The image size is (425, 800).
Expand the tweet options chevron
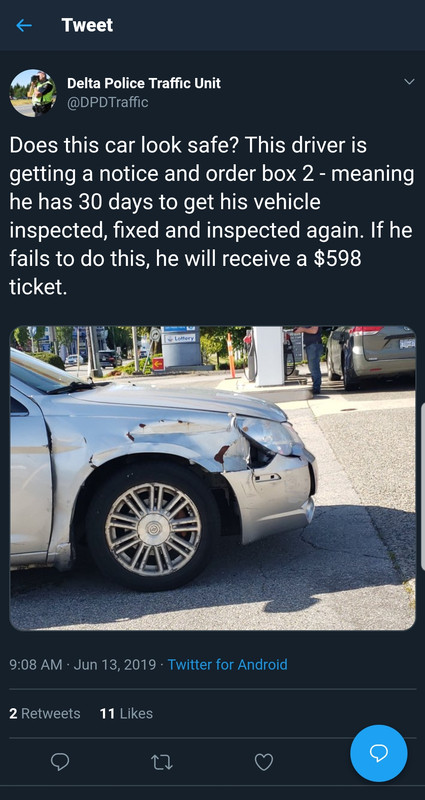pos(409,82)
